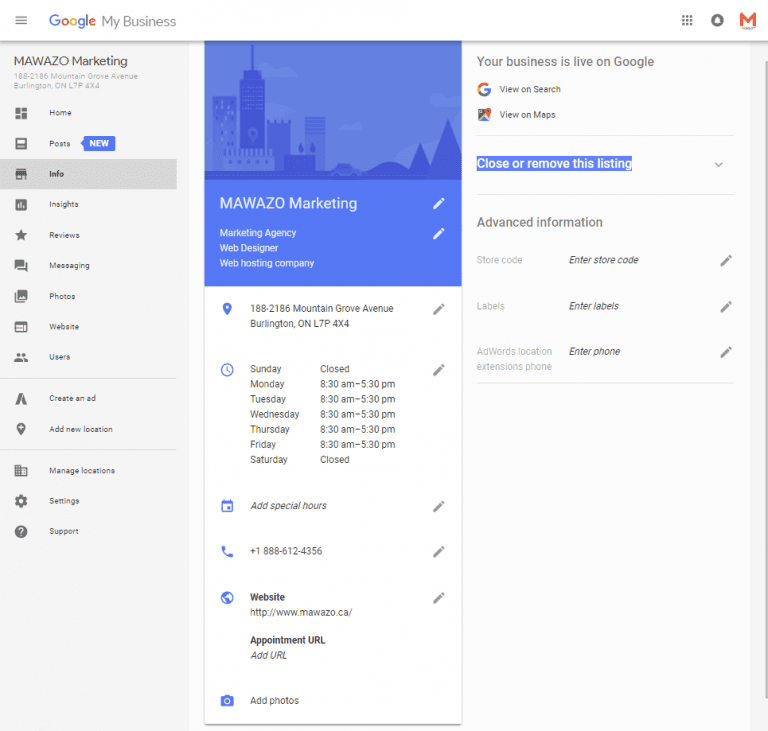The width and height of the screenshot is (768, 731).
Task: Open the Google apps grid
Action: tap(687, 21)
